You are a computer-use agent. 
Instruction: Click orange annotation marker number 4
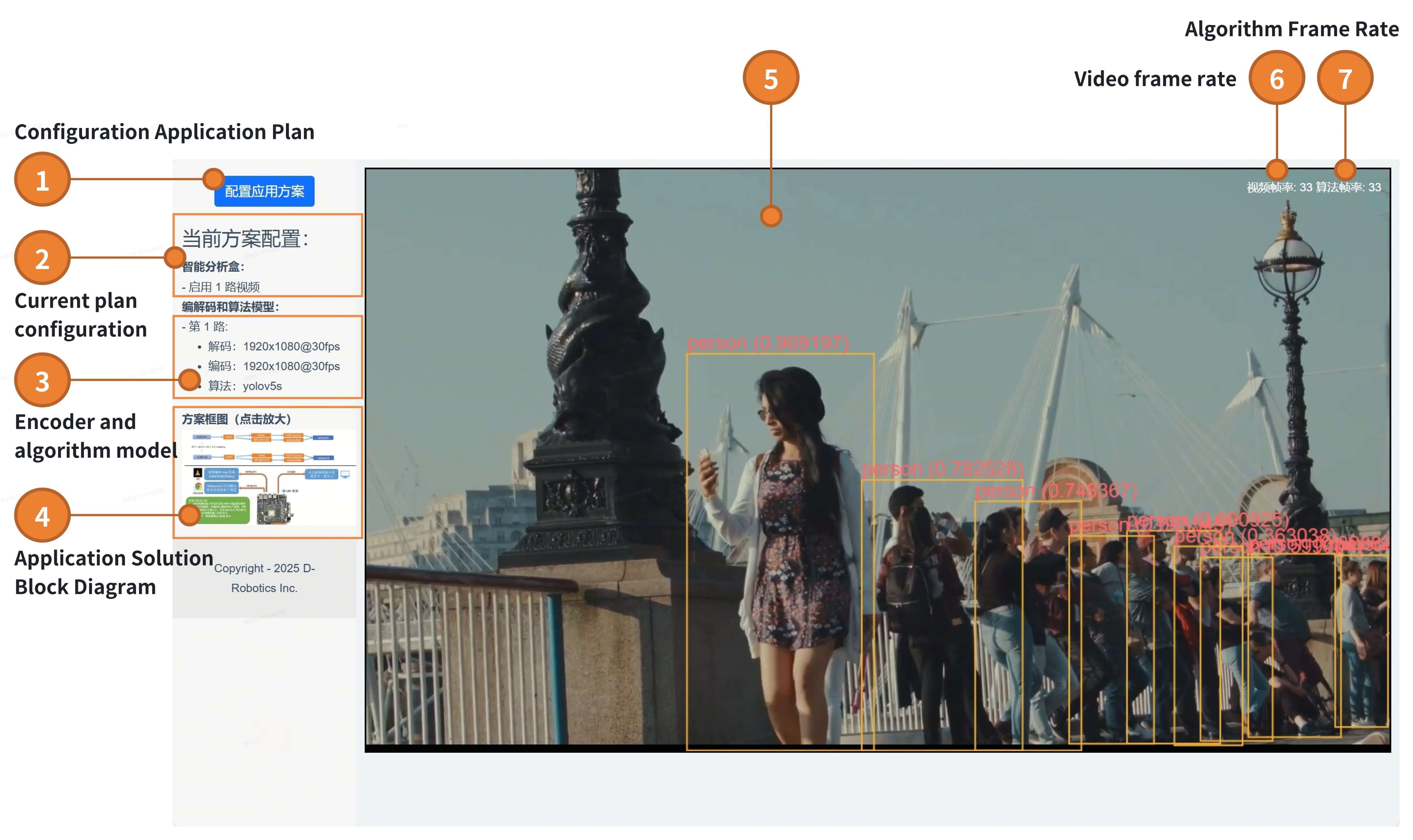[x=42, y=516]
